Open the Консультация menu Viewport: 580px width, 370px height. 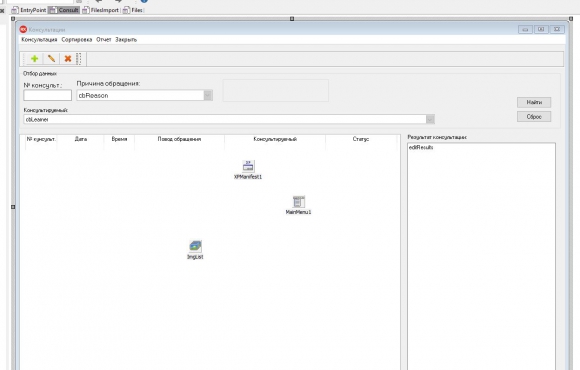pos(39,40)
